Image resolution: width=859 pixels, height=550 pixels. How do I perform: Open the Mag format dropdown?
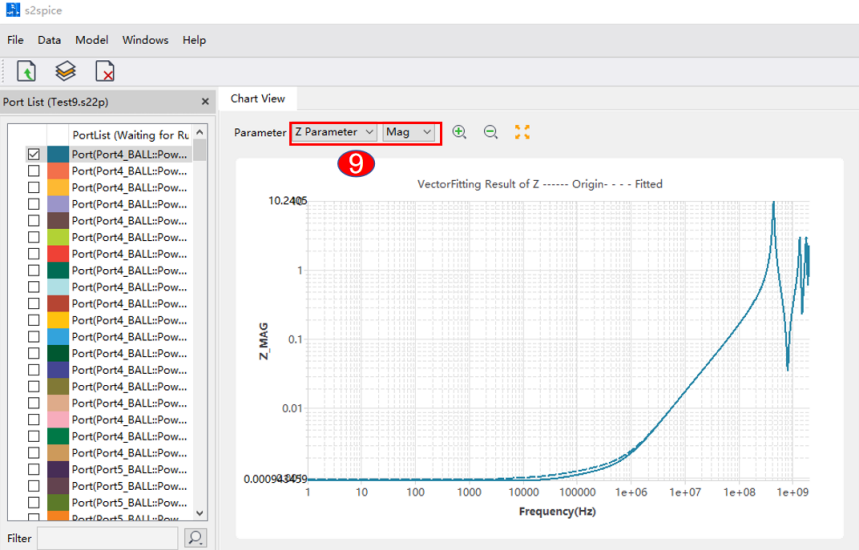coord(409,132)
